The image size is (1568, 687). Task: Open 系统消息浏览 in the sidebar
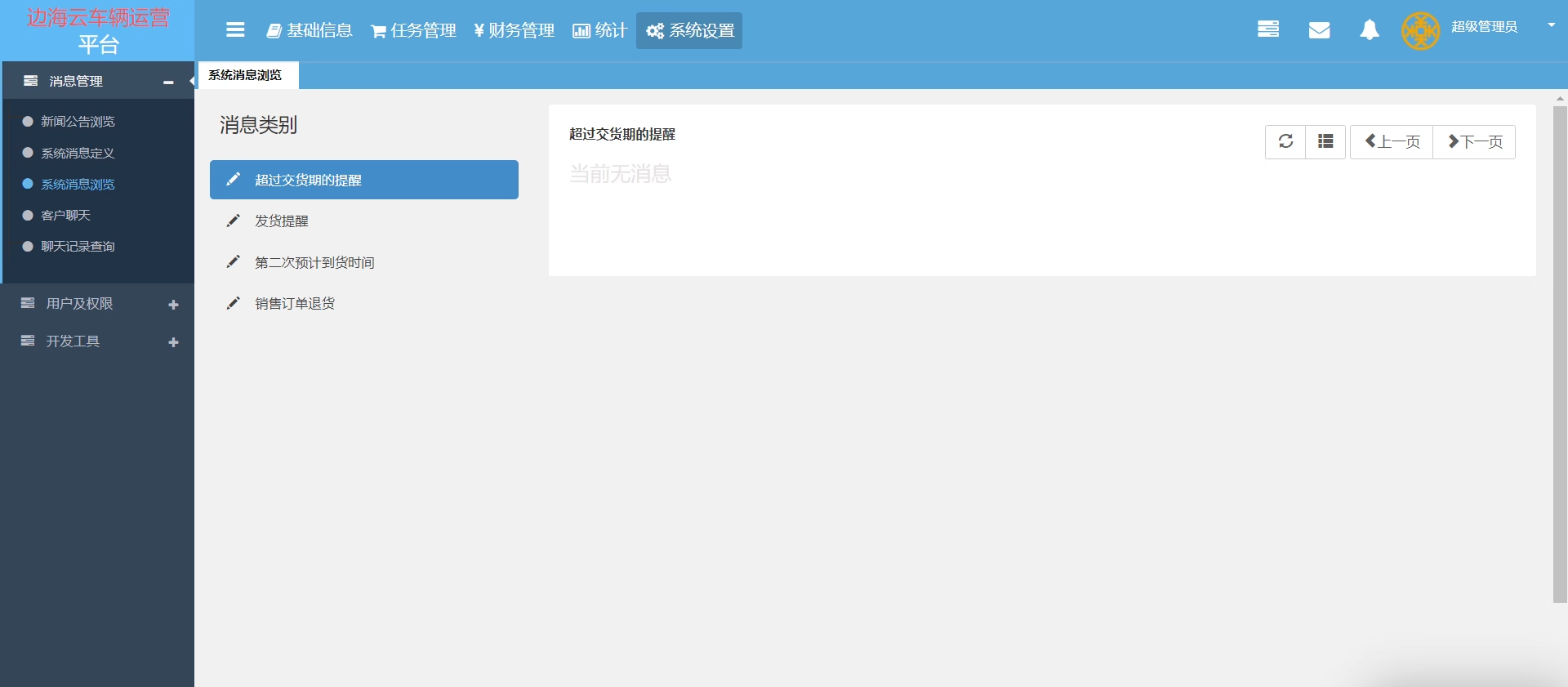(x=78, y=184)
